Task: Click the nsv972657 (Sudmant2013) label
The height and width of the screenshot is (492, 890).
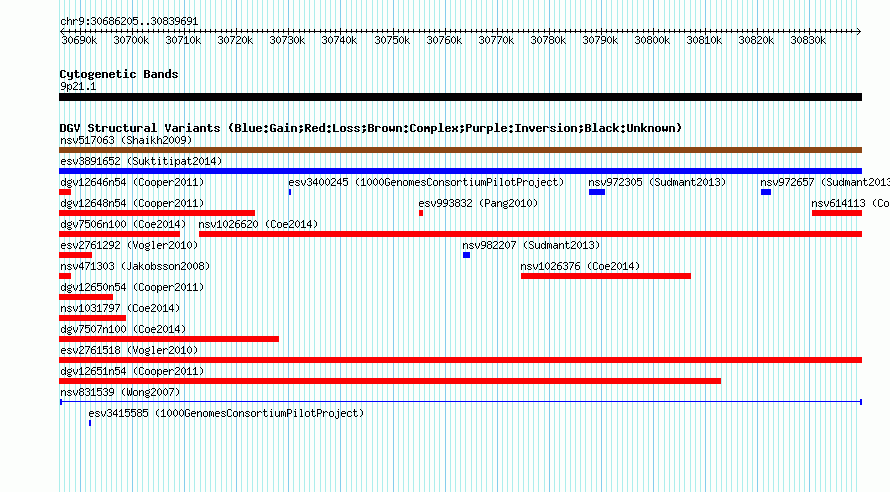Action: [x=825, y=182]
